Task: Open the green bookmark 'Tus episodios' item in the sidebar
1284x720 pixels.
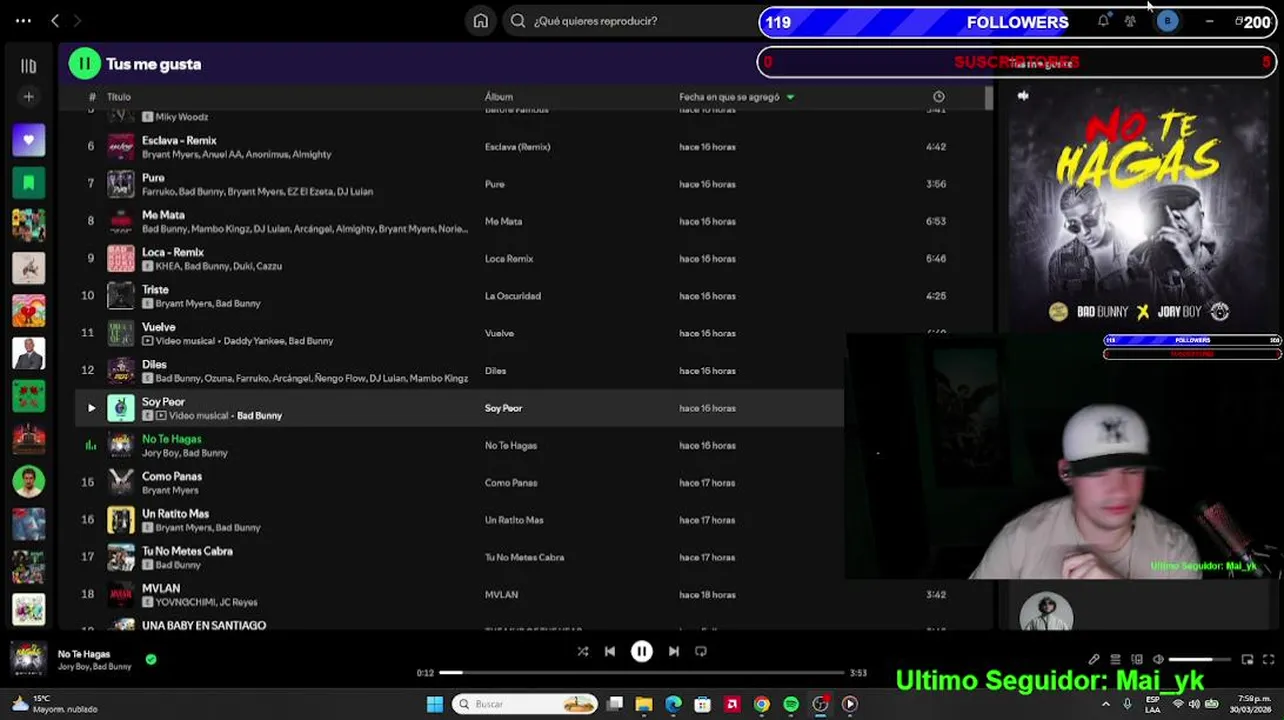Action: 28,183
